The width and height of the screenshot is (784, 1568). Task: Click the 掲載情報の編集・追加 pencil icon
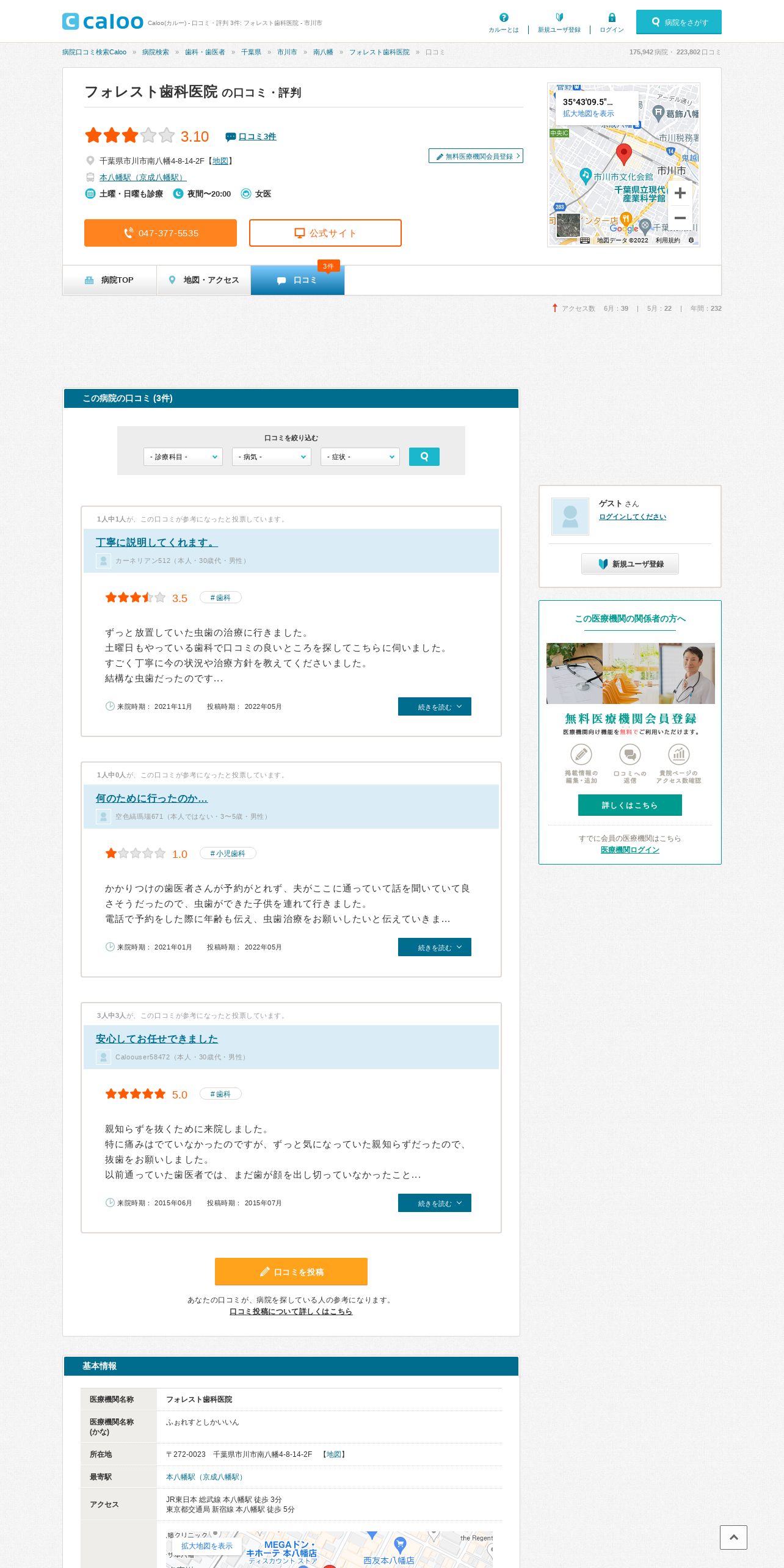tap(581, 754)
